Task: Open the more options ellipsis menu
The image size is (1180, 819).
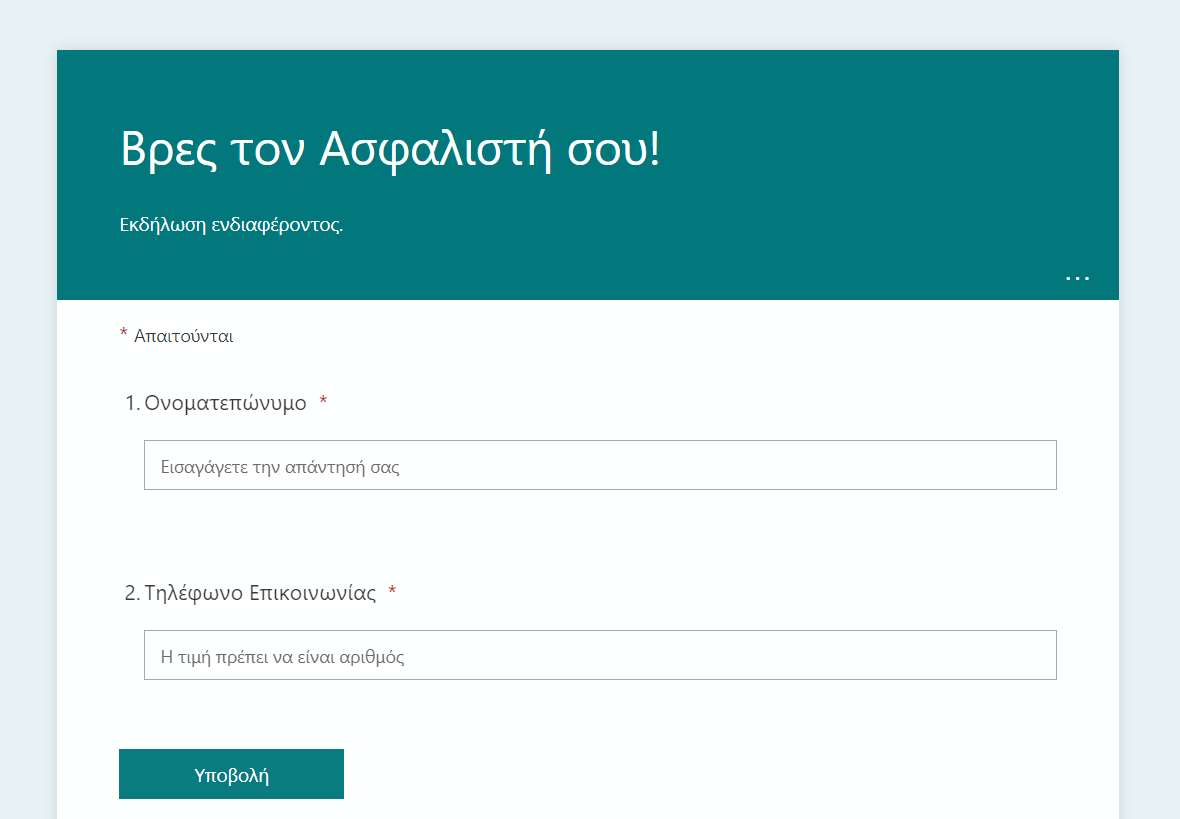Action: pos(1077,278)
